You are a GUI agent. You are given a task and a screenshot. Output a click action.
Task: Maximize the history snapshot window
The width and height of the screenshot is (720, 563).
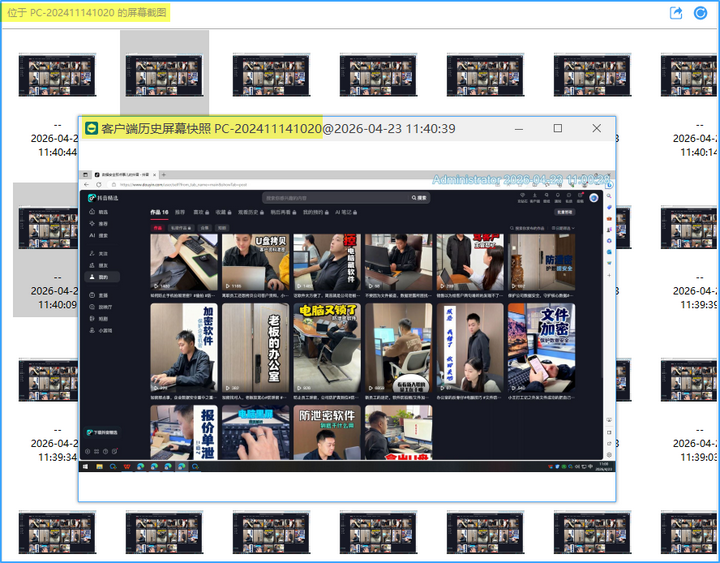coord(557,129)
